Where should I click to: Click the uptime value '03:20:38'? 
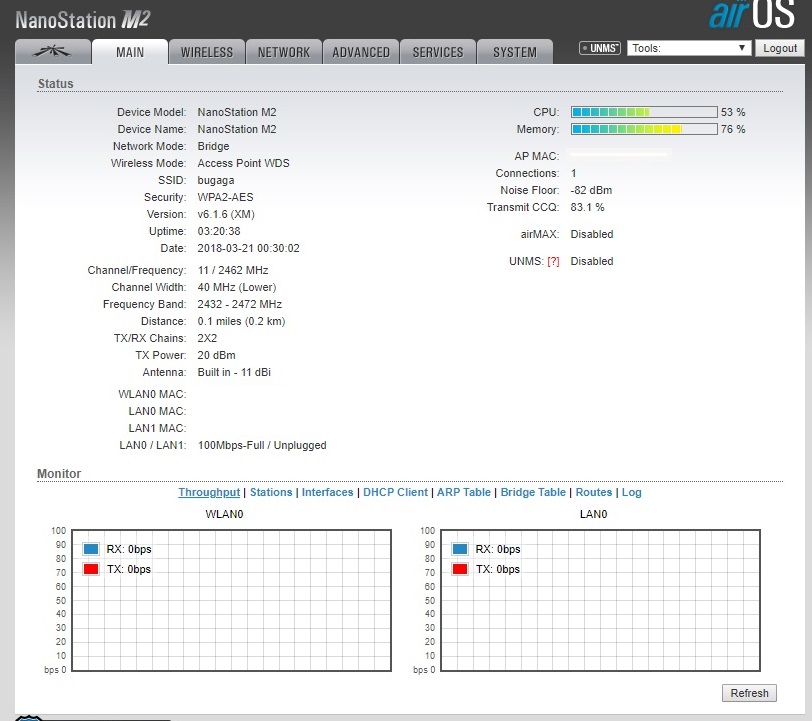pos(219,231)
